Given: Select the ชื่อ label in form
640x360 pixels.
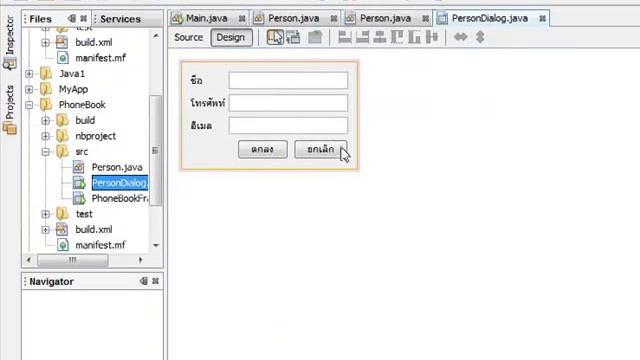Looking at the screenshot, I should click(196, 80).
